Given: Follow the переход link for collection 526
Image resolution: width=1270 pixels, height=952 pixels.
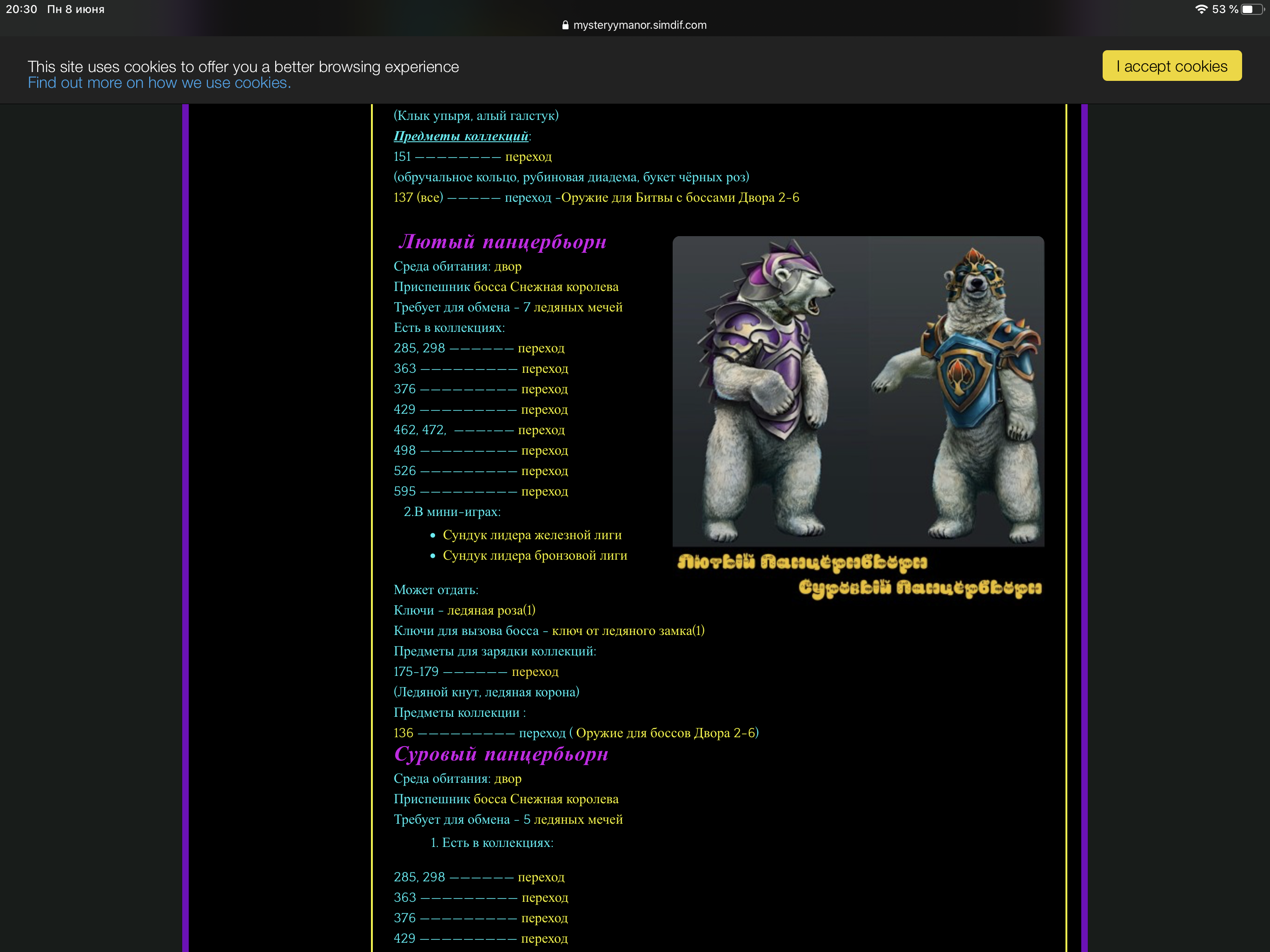Looking at the screenshot, I should 545,471.
